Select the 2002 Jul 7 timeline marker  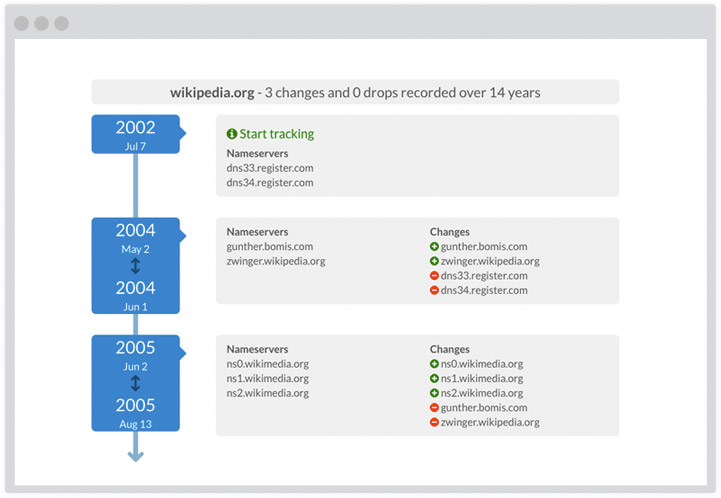[x=138, y=134]
